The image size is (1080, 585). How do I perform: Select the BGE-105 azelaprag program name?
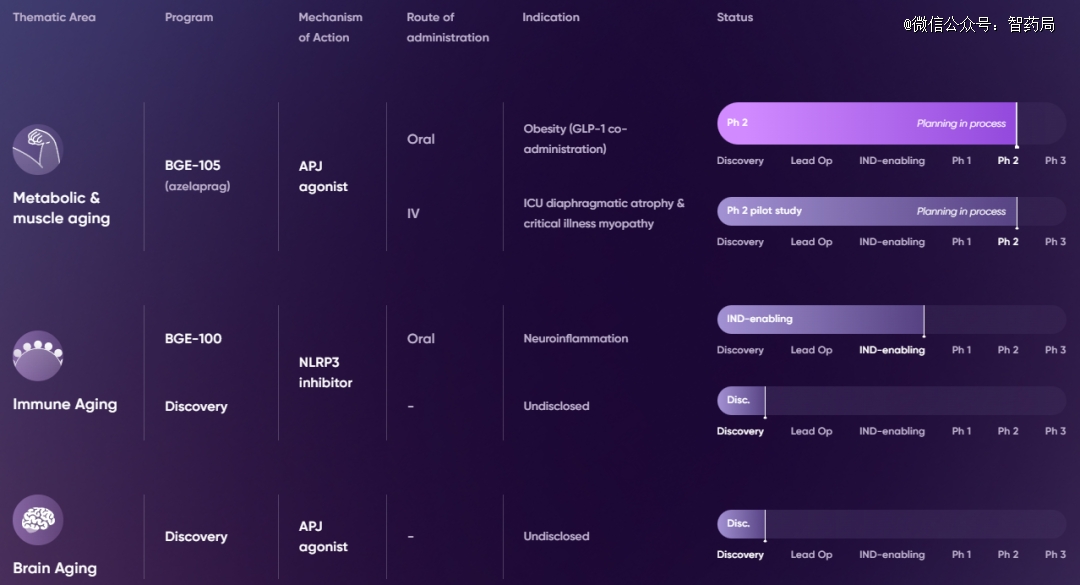(197, 175)
